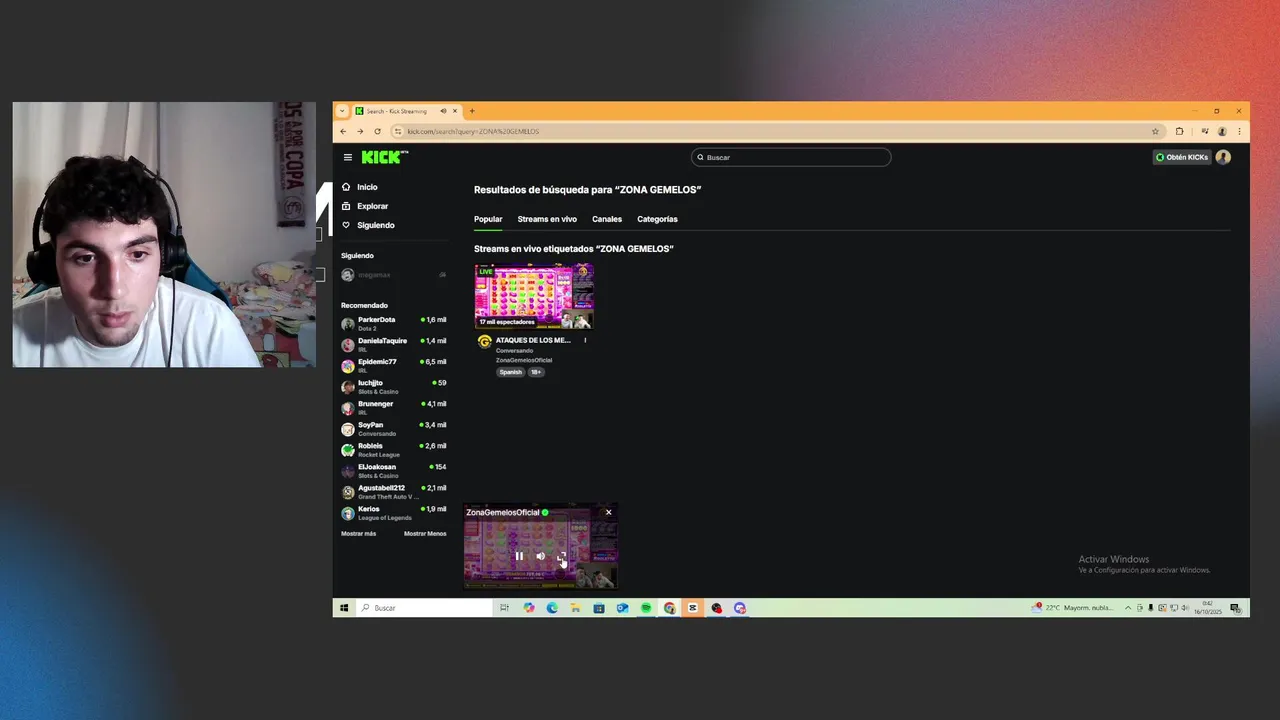Open DanielaTaquire recommended channel
Image resolution: width=1280 pixels, height=720 pixels.
[394, 345]
